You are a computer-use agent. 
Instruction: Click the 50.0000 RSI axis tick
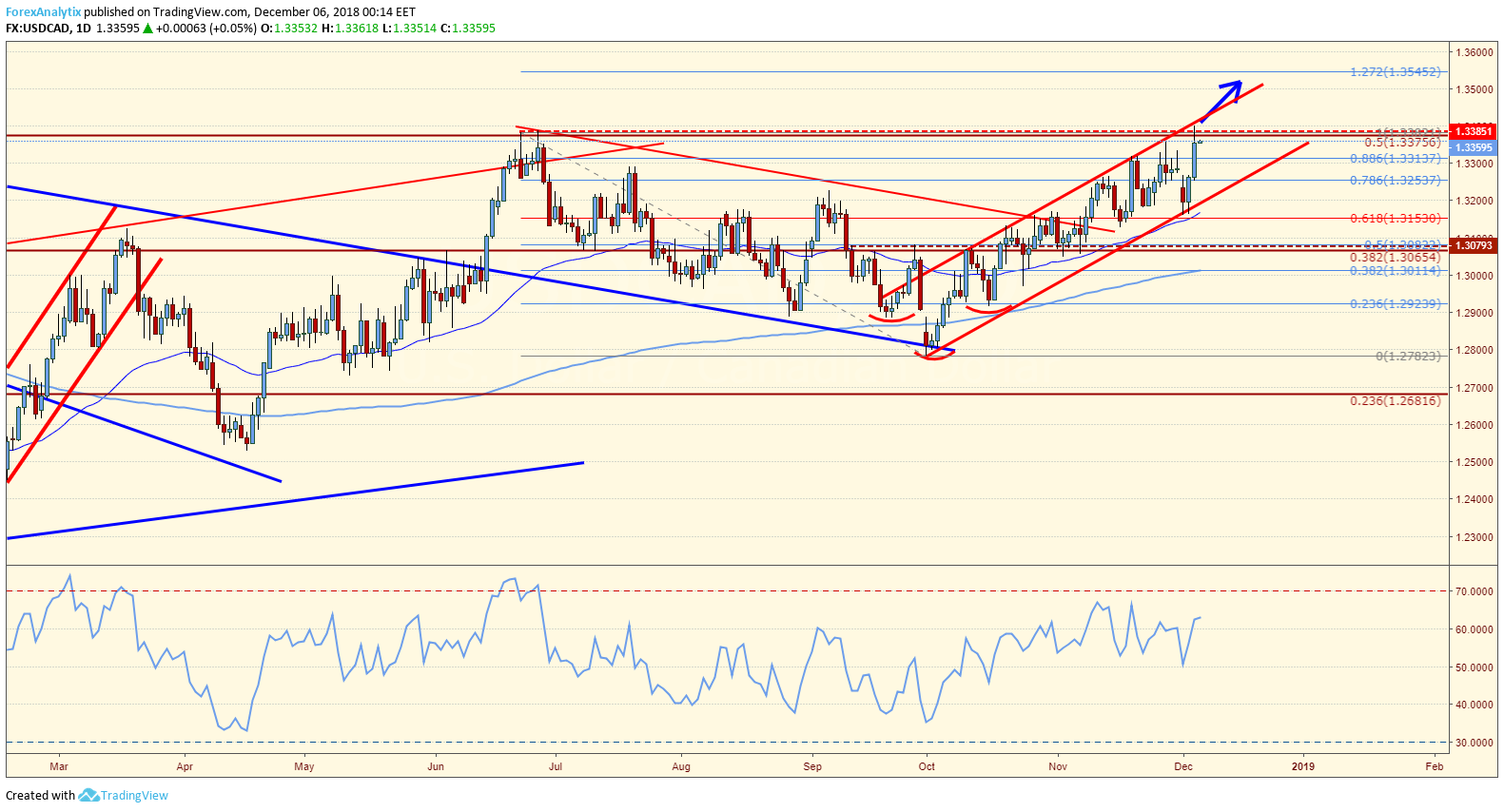click(x=1474, y=667)
